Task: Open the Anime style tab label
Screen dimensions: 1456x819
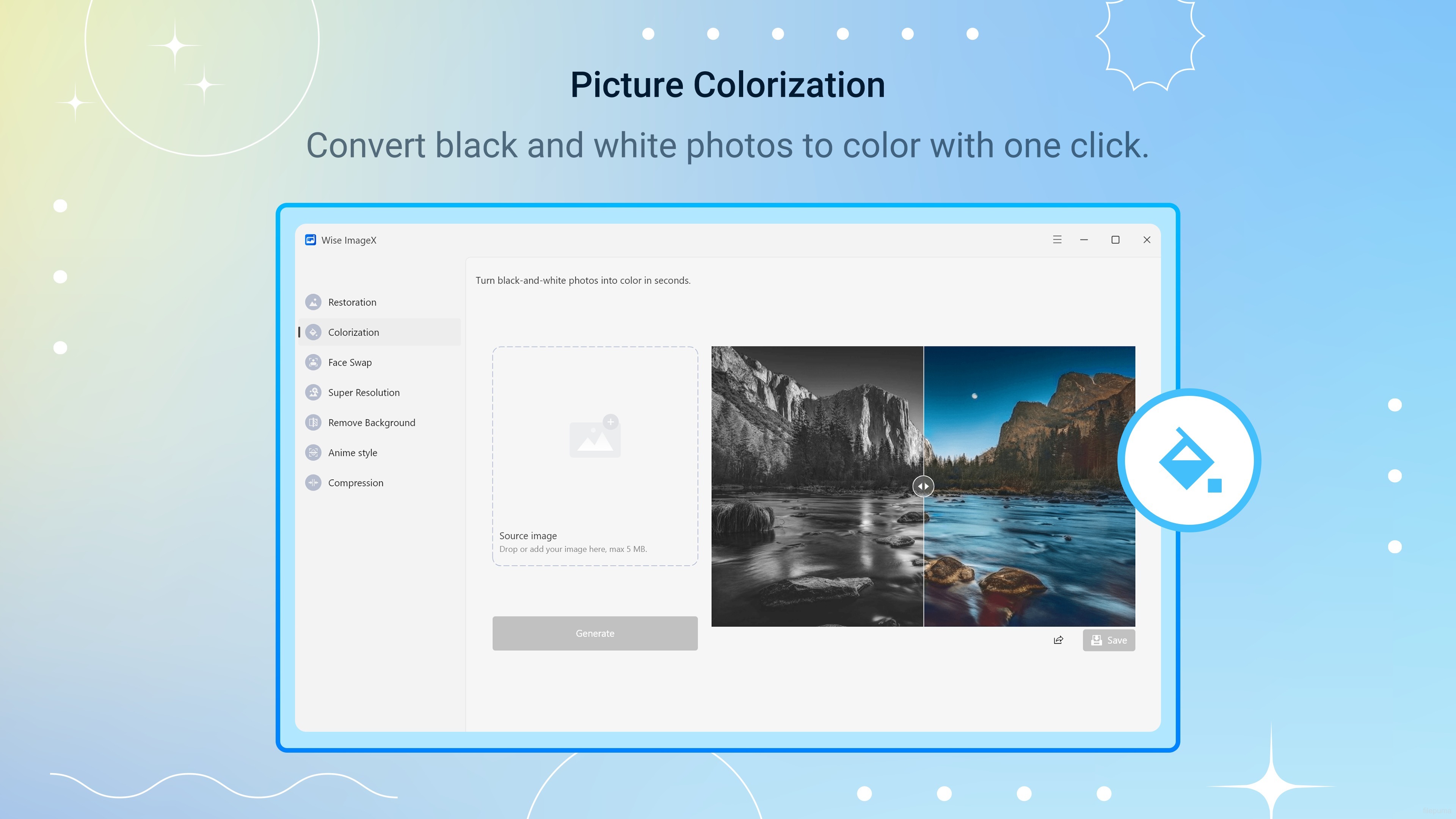Action: click(x=352, y=453)
